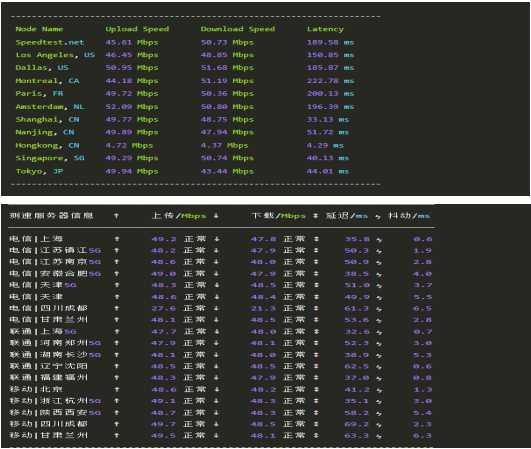Image resolution: width=531 pixels, height=449 pixels.
Task: Click the jitter value in the 电信|上海 row
Action: [x=422, y=239]
